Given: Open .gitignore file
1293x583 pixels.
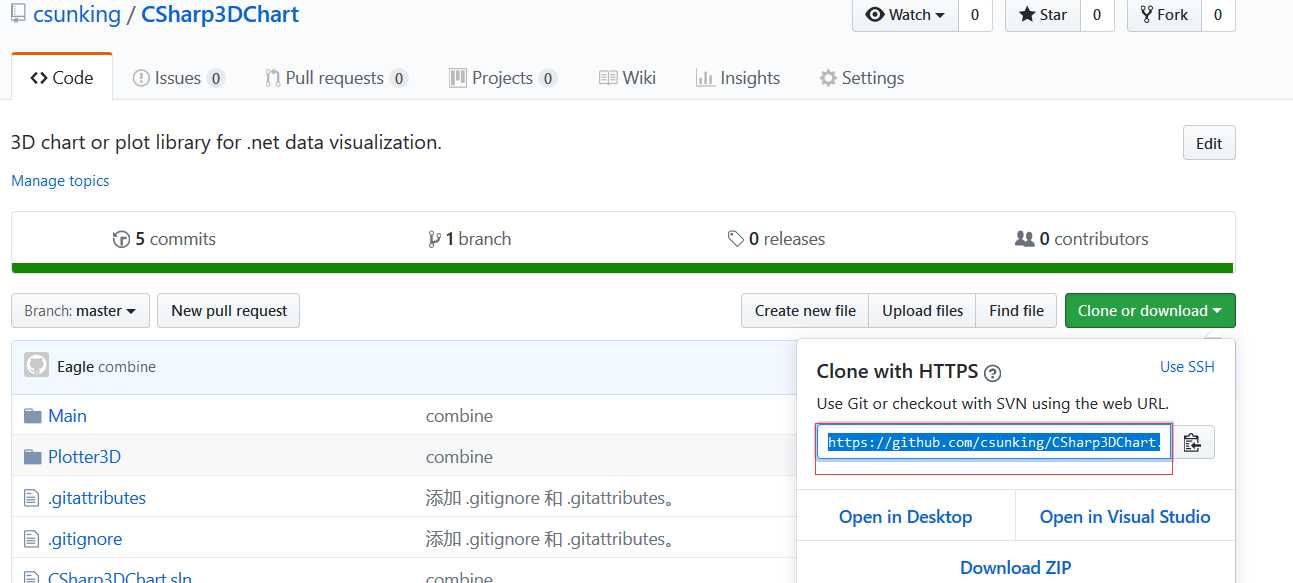Looking at the screenshot, I should (x=85, y=539).
